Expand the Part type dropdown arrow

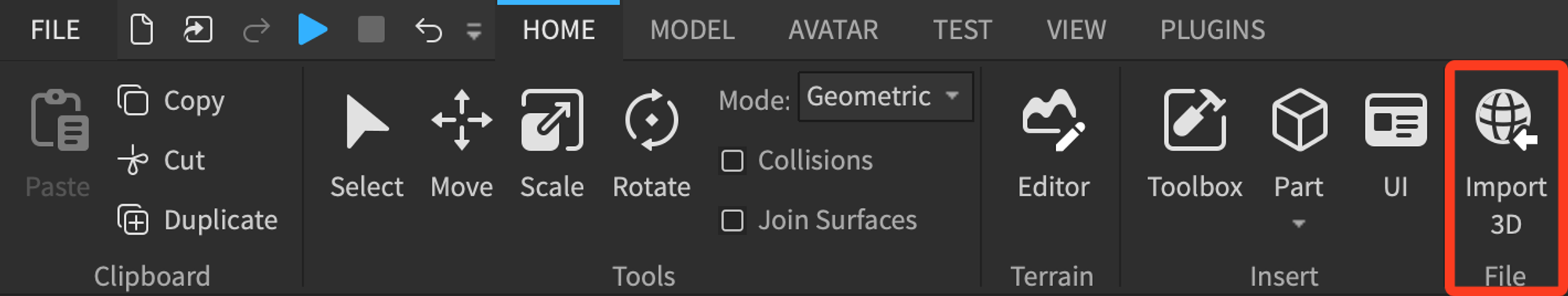point(1298,224)
